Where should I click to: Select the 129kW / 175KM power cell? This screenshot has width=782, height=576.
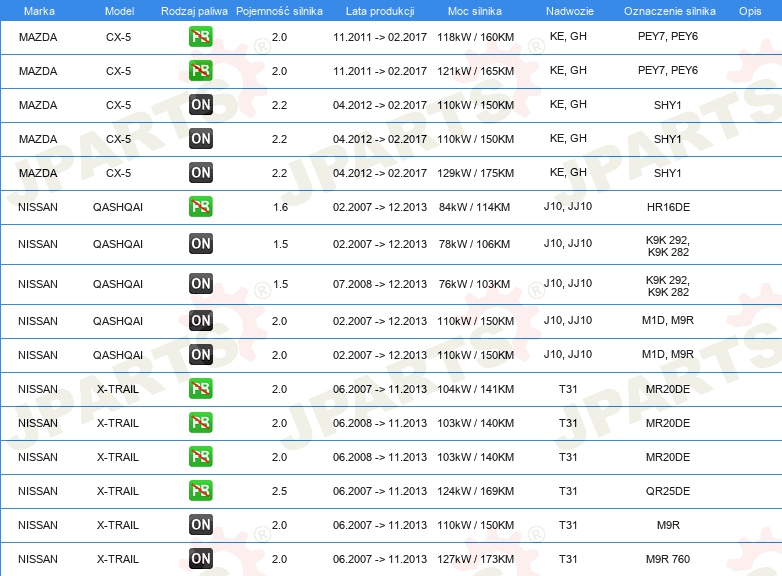tap(475, 173)
